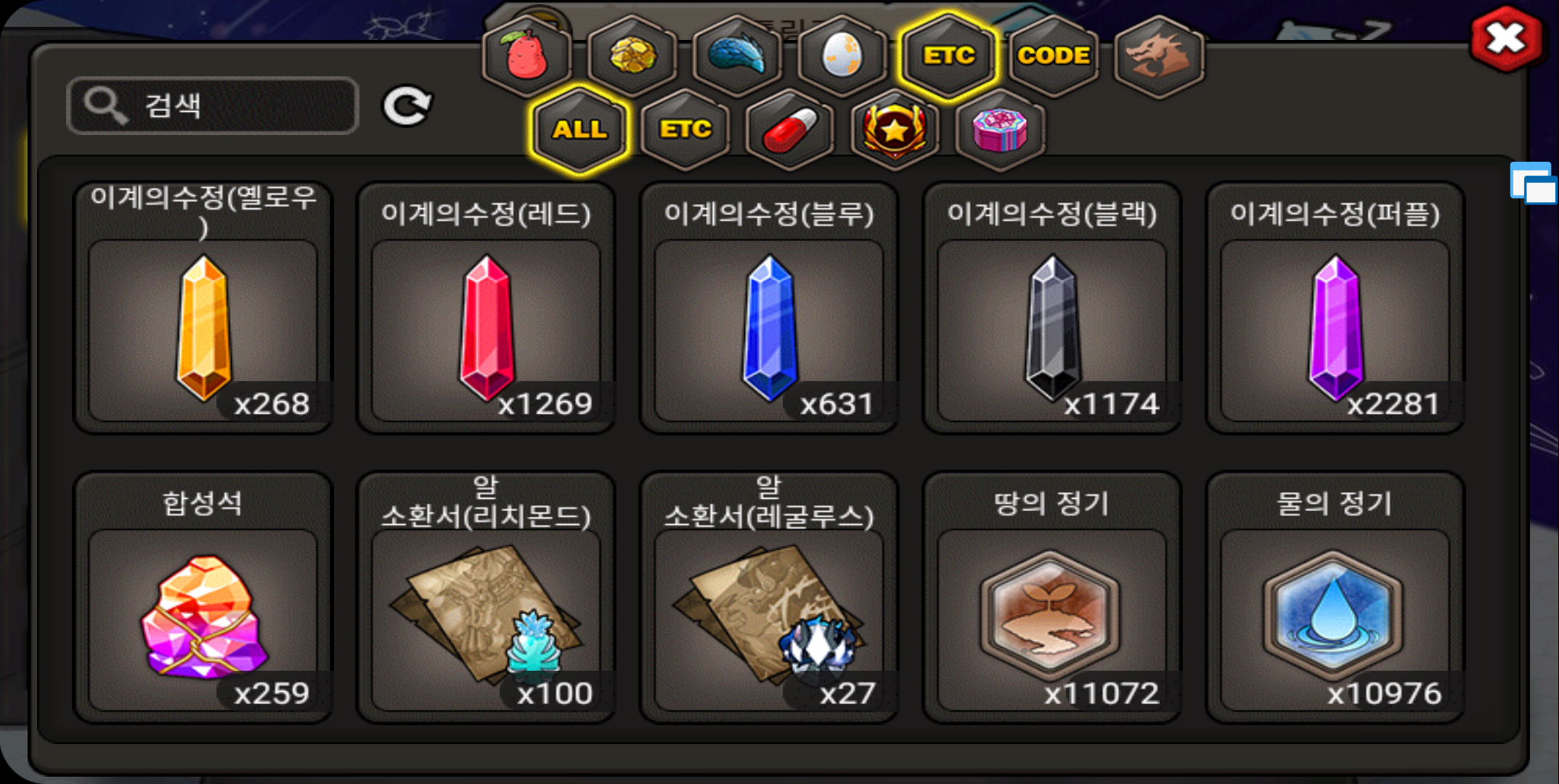Select the red fruit food category icon

(x=527, y=55)
